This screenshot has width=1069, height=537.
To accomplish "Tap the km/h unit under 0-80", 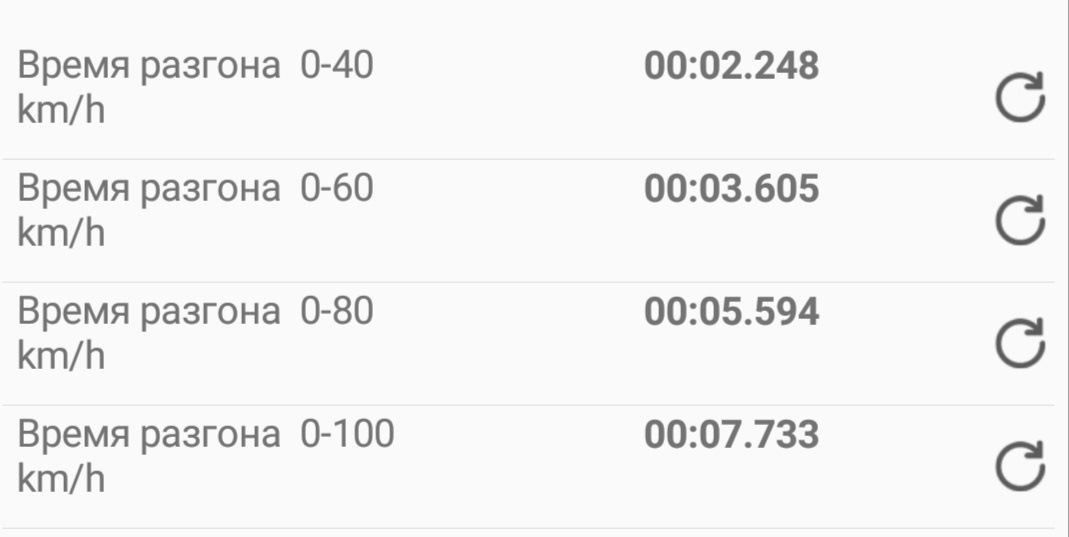I will tap(61, 357).
